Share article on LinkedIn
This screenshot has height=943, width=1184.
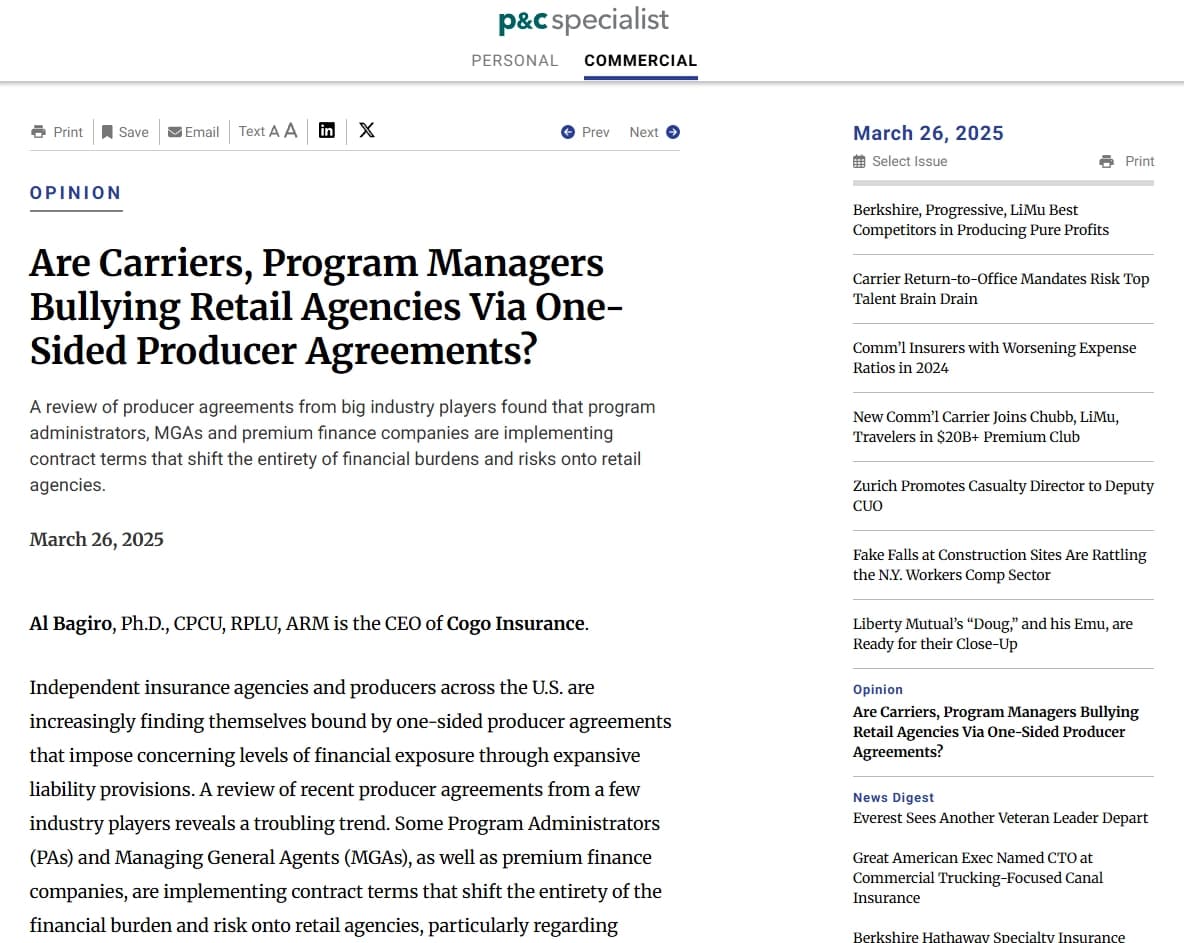point(327,130)
